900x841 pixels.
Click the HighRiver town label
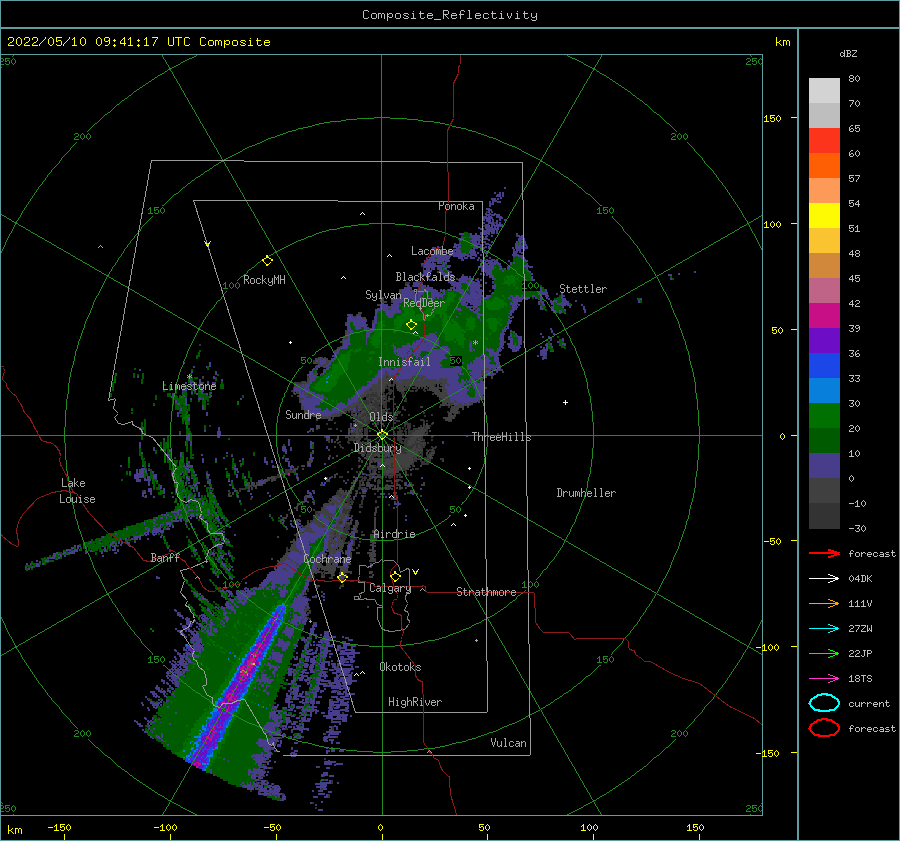415,702
